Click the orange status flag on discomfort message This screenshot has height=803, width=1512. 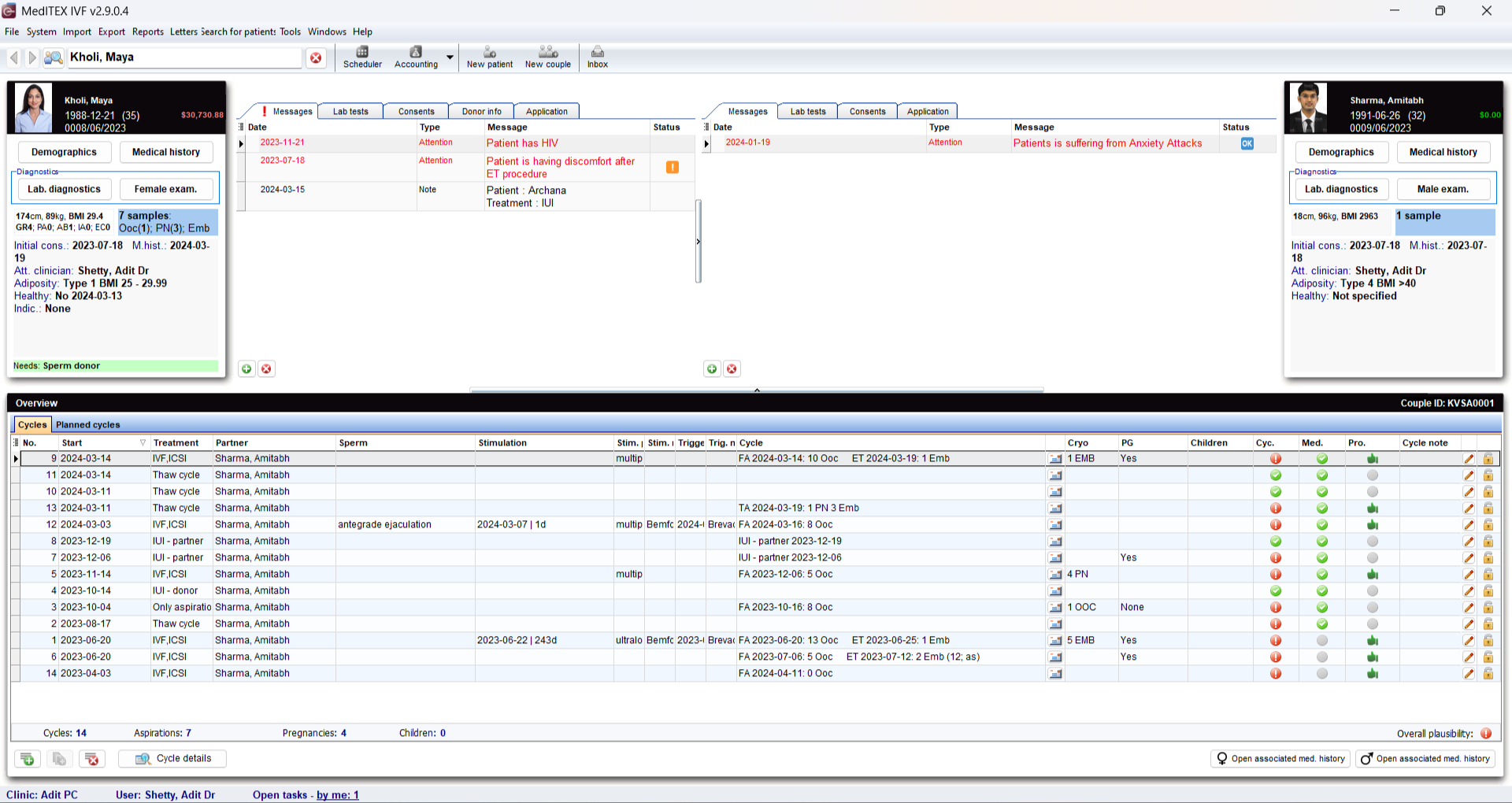(x=673, y=167)
